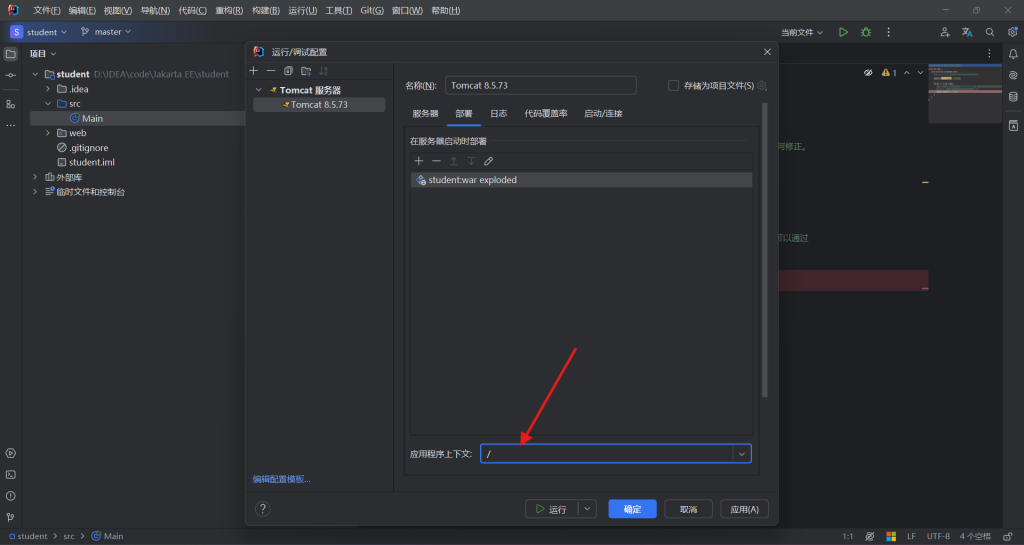Open help for run/debug configurations
Viewport: 1024px width, 545px height.
263,508
